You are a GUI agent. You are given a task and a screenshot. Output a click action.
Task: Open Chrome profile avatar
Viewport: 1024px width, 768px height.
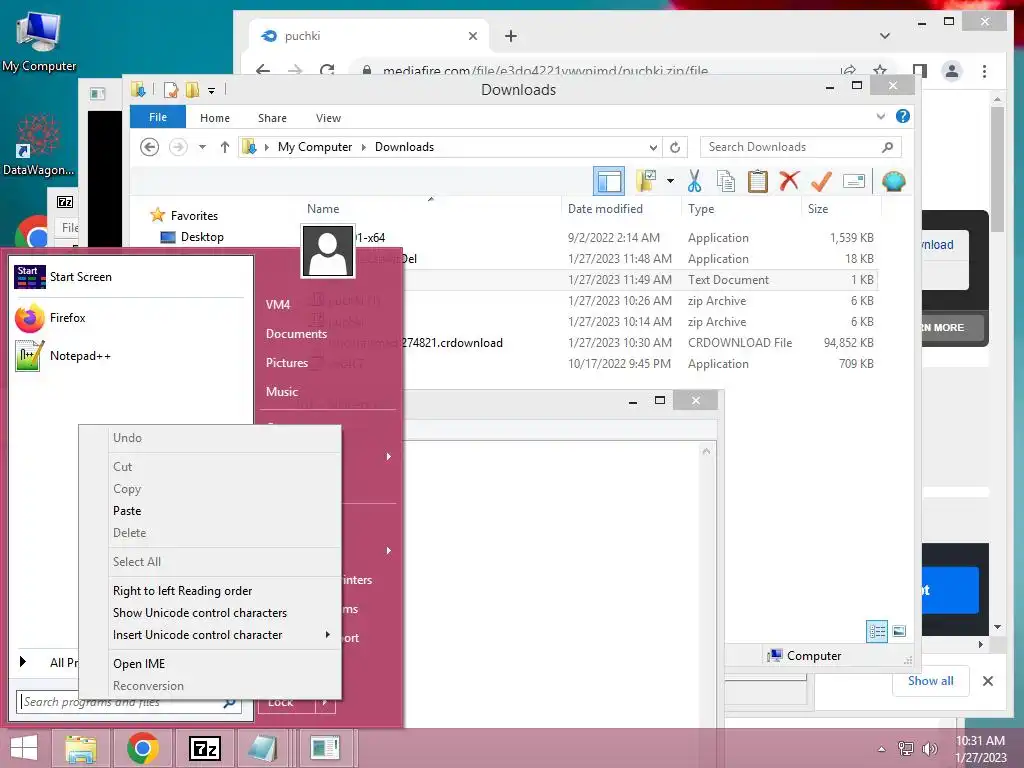952,71
